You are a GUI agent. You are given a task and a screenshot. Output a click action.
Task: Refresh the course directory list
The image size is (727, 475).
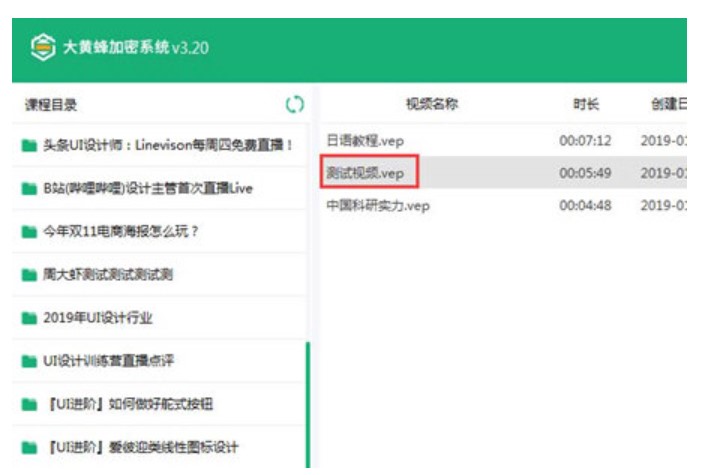coord(295,104)
